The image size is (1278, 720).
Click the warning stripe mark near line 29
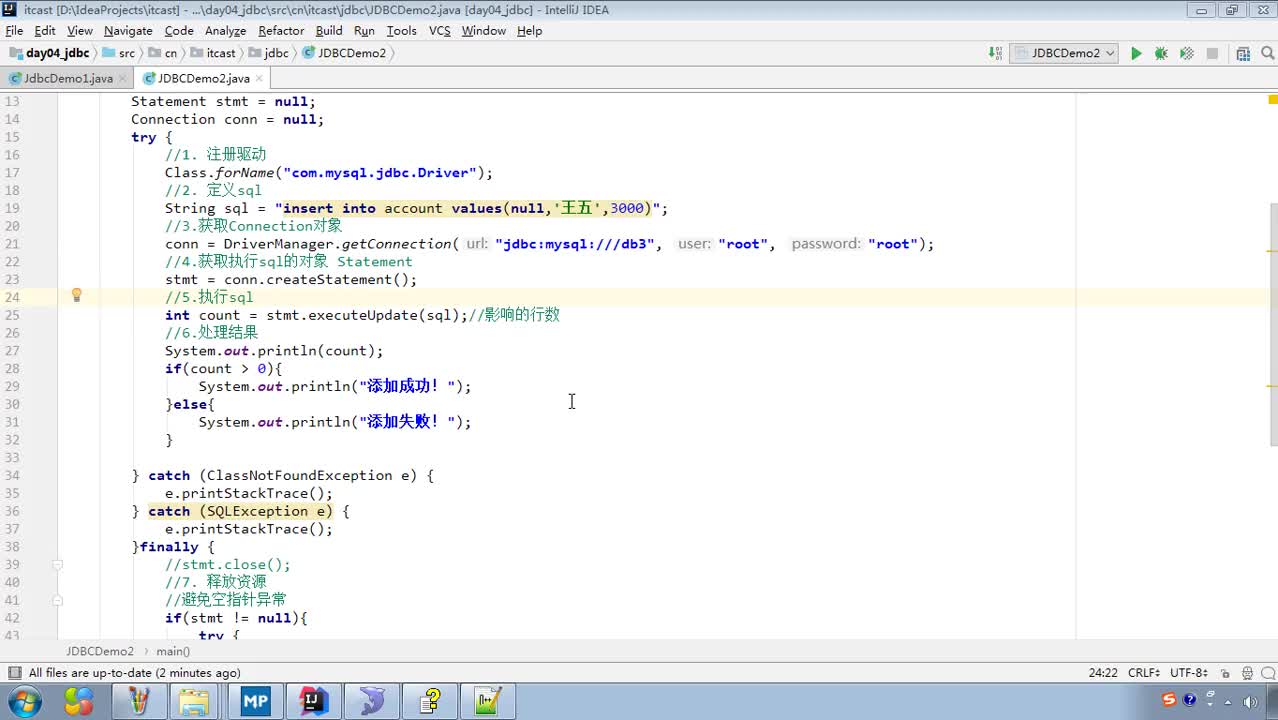pyautogui.click(x=1272, y=385)
